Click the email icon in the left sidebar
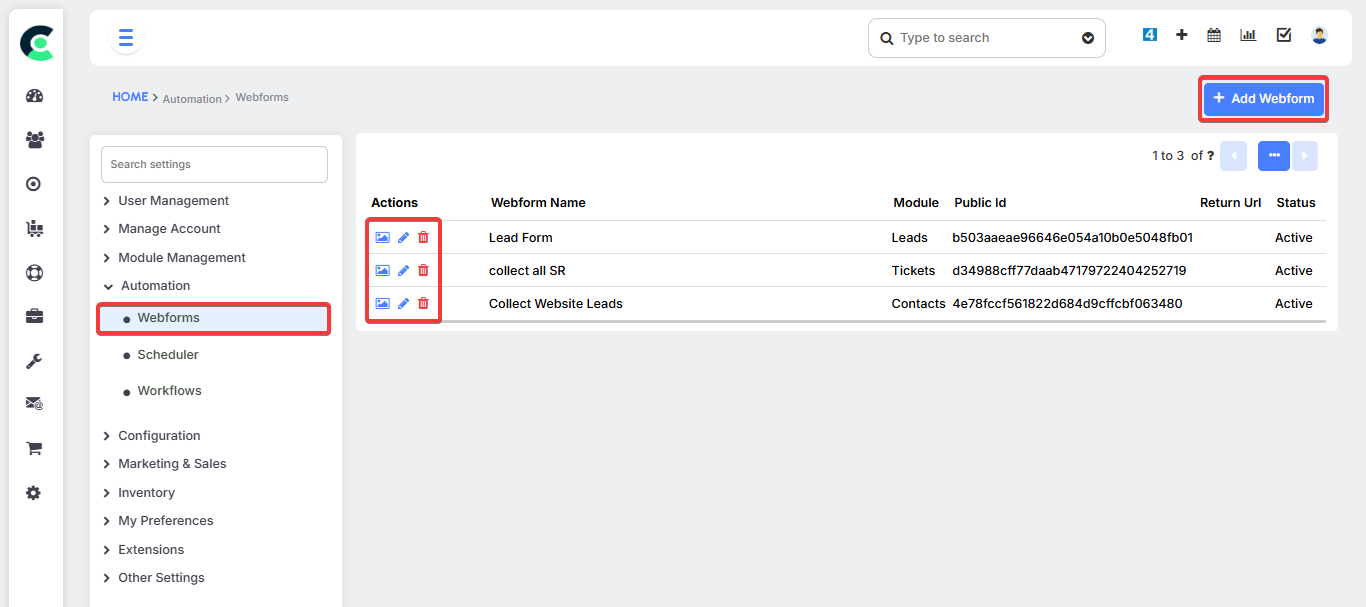This screenshot has height=607, width=1366. point(34,403)
